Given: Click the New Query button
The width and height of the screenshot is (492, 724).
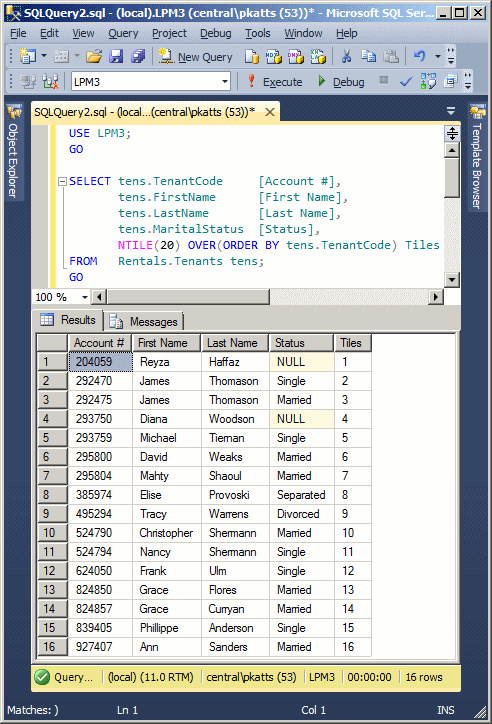Looking at the screenshot, I should 196,57.
